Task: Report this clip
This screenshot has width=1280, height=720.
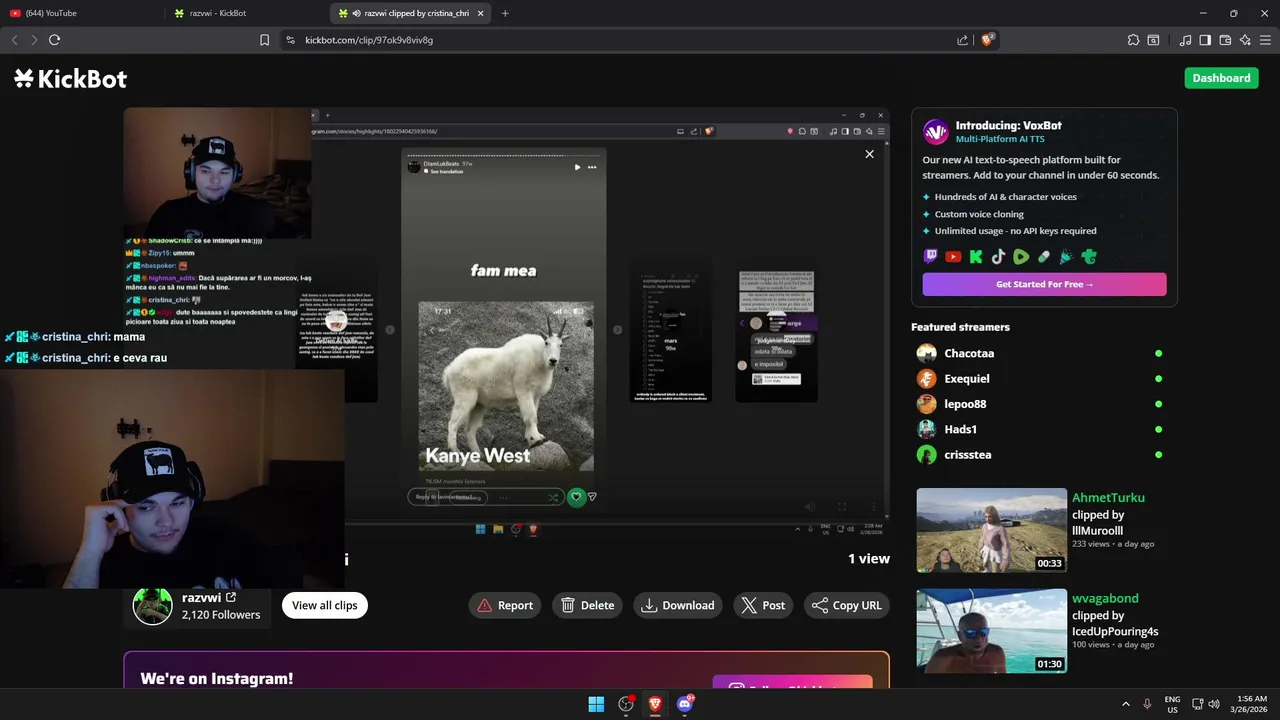Action: point(505,605)
